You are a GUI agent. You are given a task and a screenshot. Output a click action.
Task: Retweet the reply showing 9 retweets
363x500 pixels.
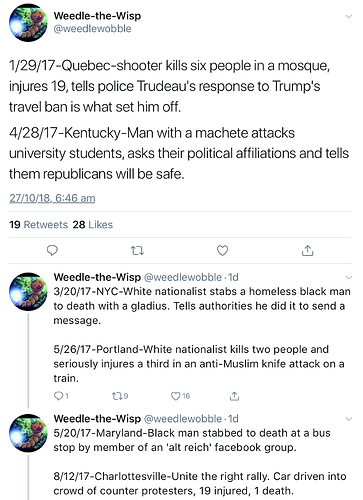pos(120,396)
